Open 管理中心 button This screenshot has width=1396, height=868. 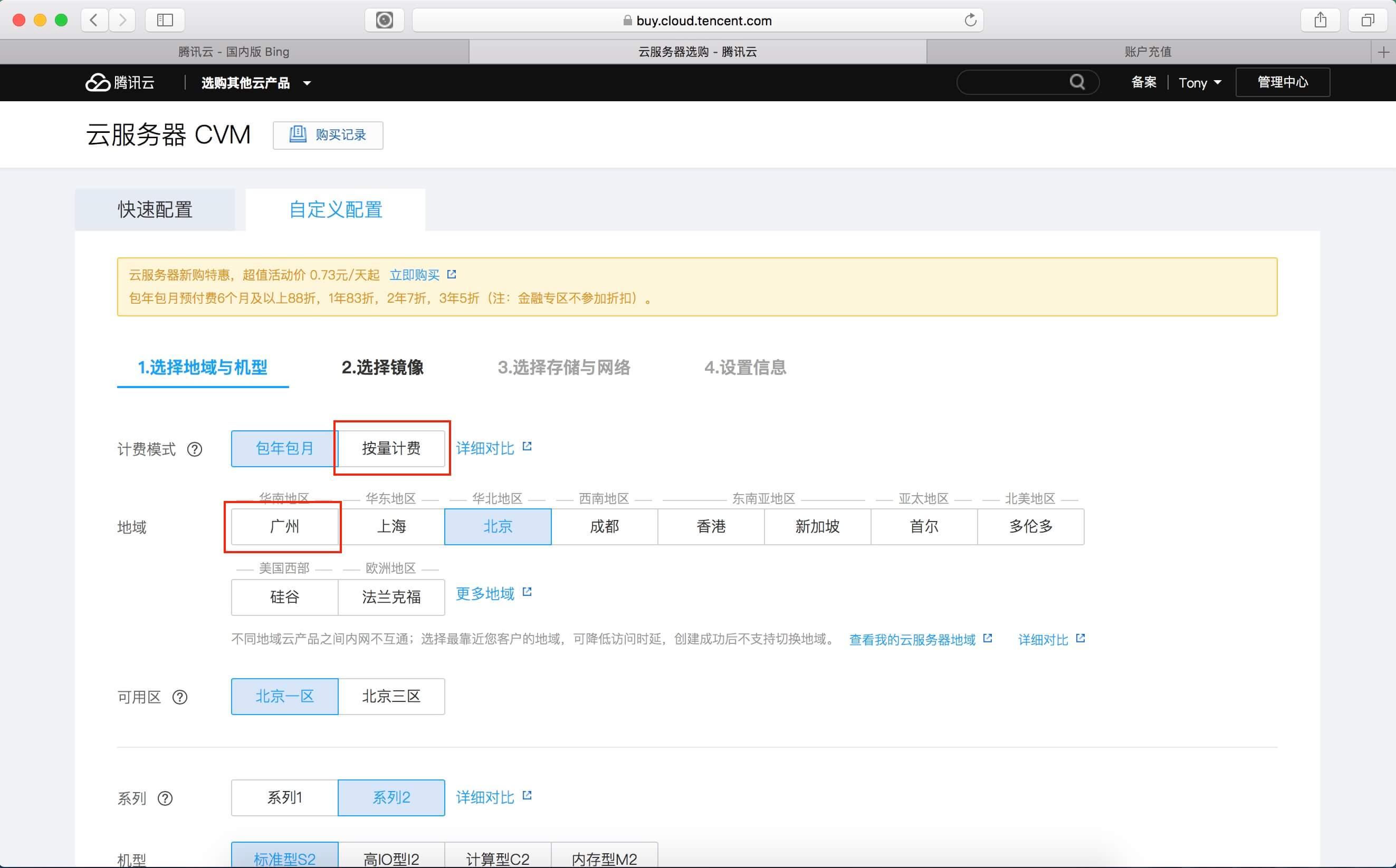pos(1282,82)
